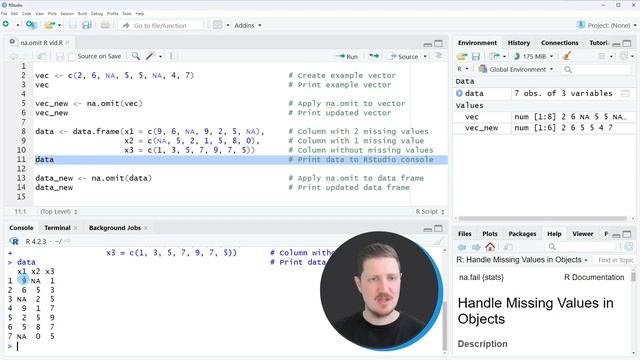This screenshot has width=640, height=360.
Task: Click the Environment pane horizontal scrollbar
Action: coord(541,218)
